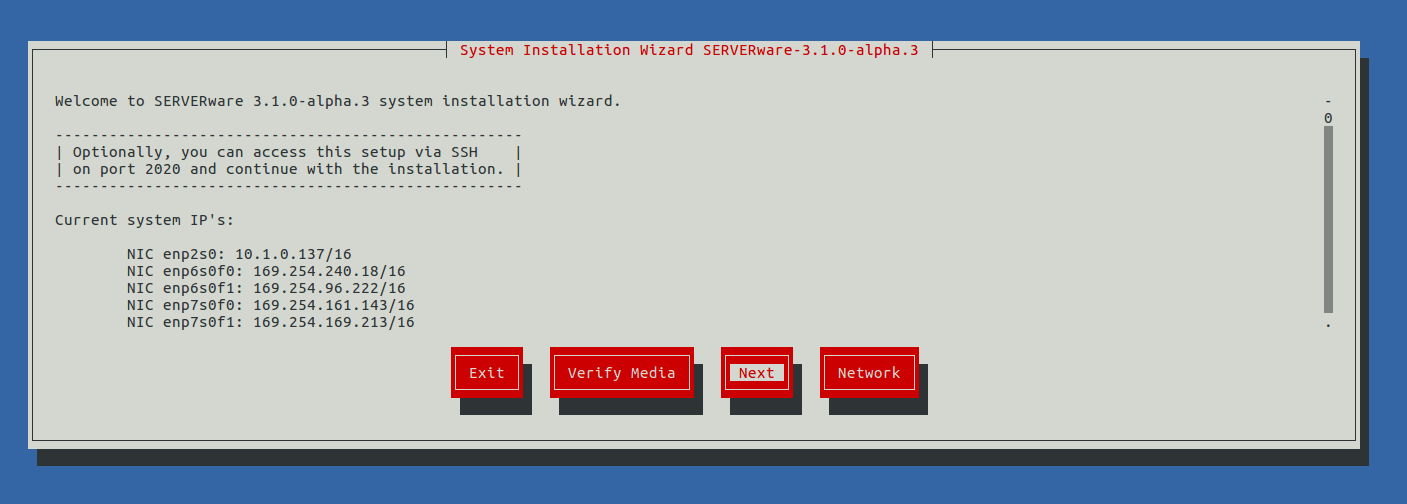Image resolution: width=1407 pixels, height=504 pixels.
Task: Click the welcome message line
Action: [338, 101]
